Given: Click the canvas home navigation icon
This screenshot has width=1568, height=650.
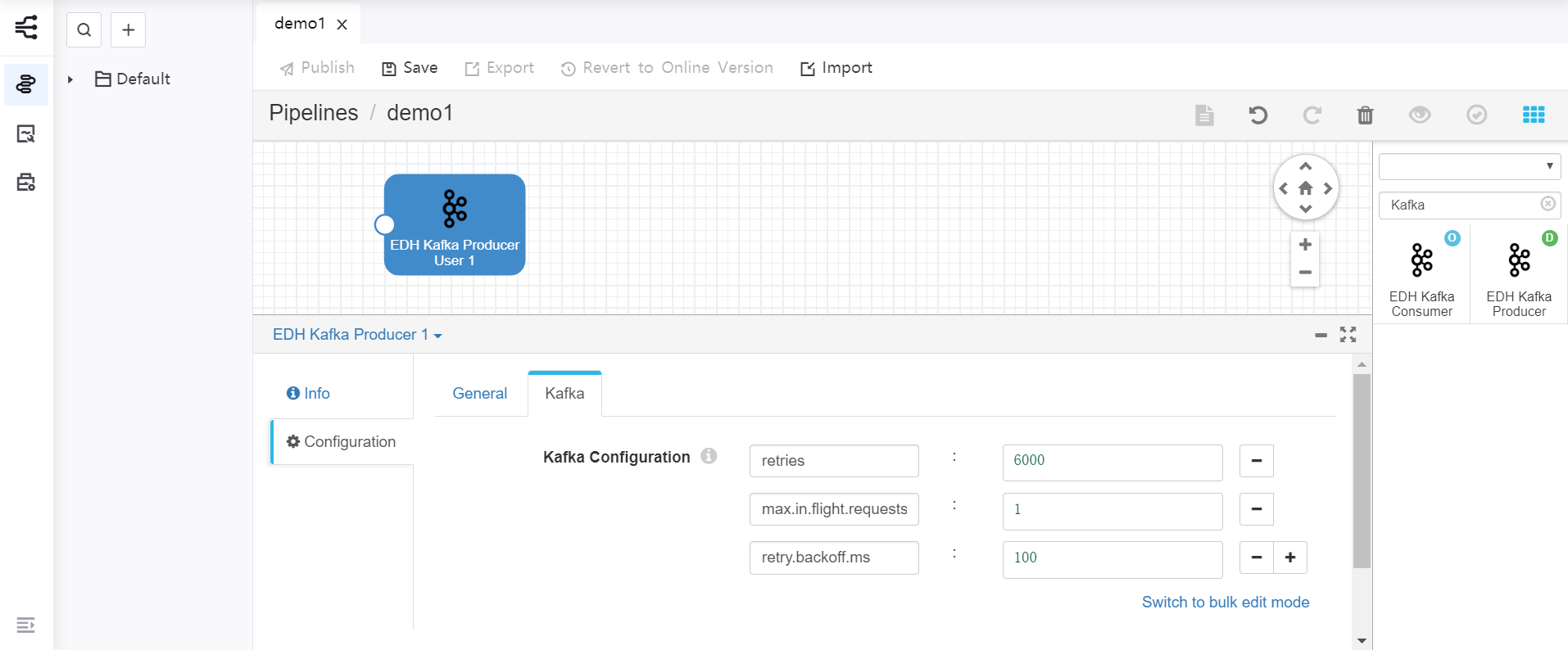Looking at the screenshot, I should point(1305,188).
